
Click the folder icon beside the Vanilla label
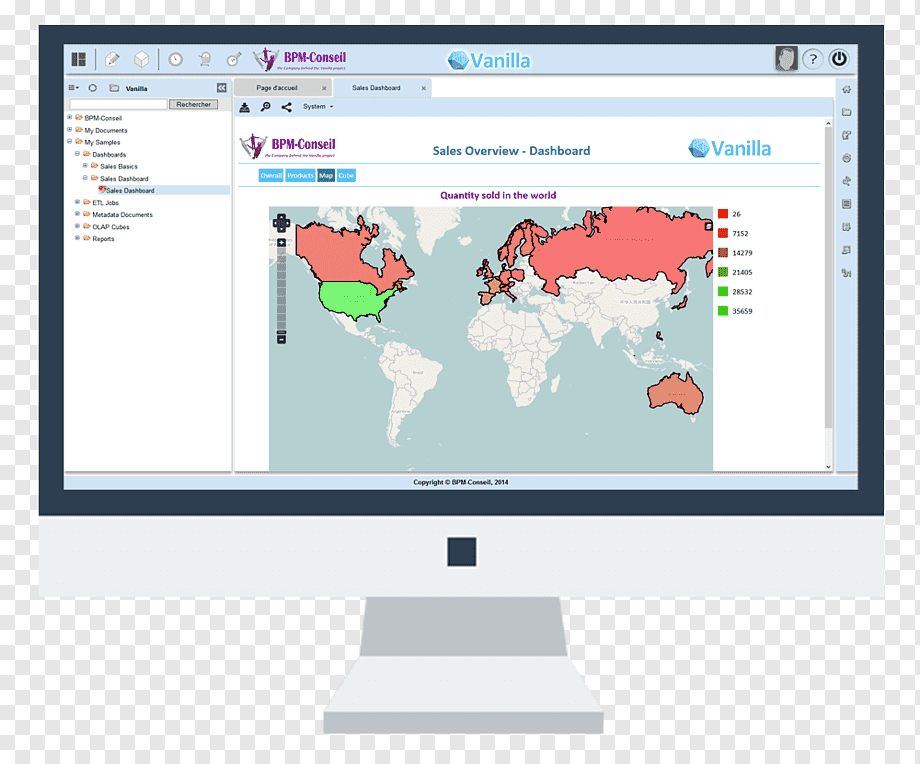pos(114,88)
